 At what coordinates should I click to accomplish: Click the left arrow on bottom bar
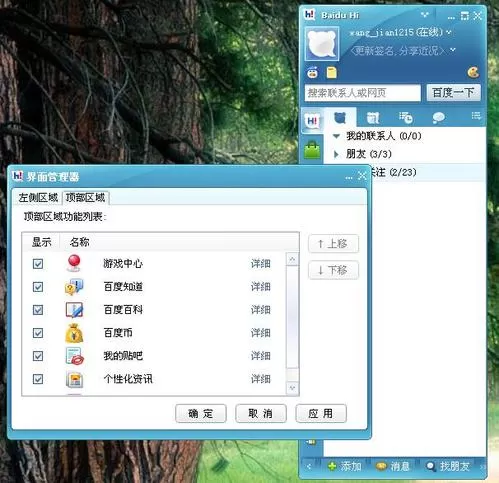click(309, 467)
